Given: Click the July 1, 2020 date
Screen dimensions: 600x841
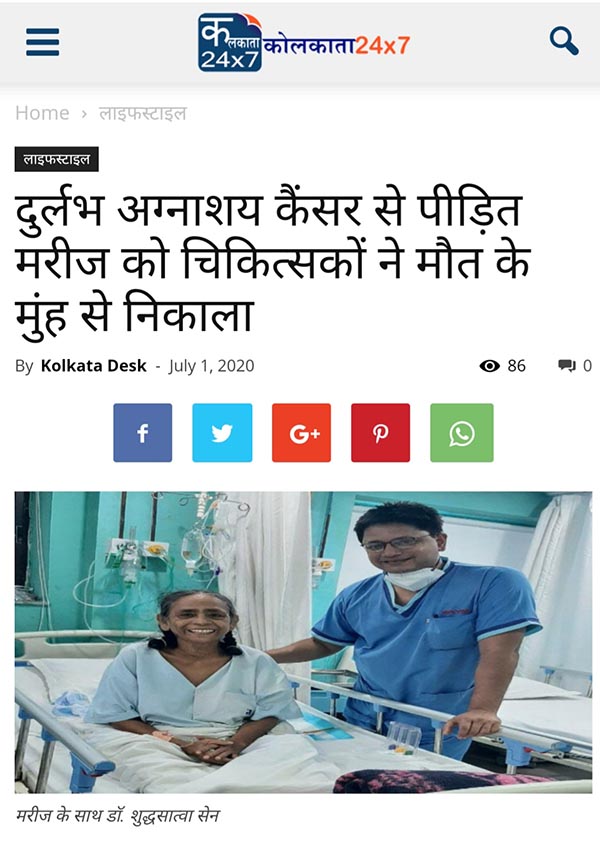Looking at the screenshot, I should [211, 366].
